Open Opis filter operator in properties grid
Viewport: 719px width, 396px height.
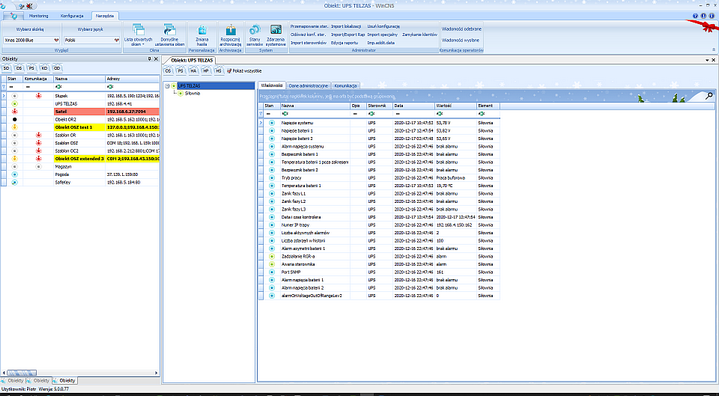[x=355, y=113]
